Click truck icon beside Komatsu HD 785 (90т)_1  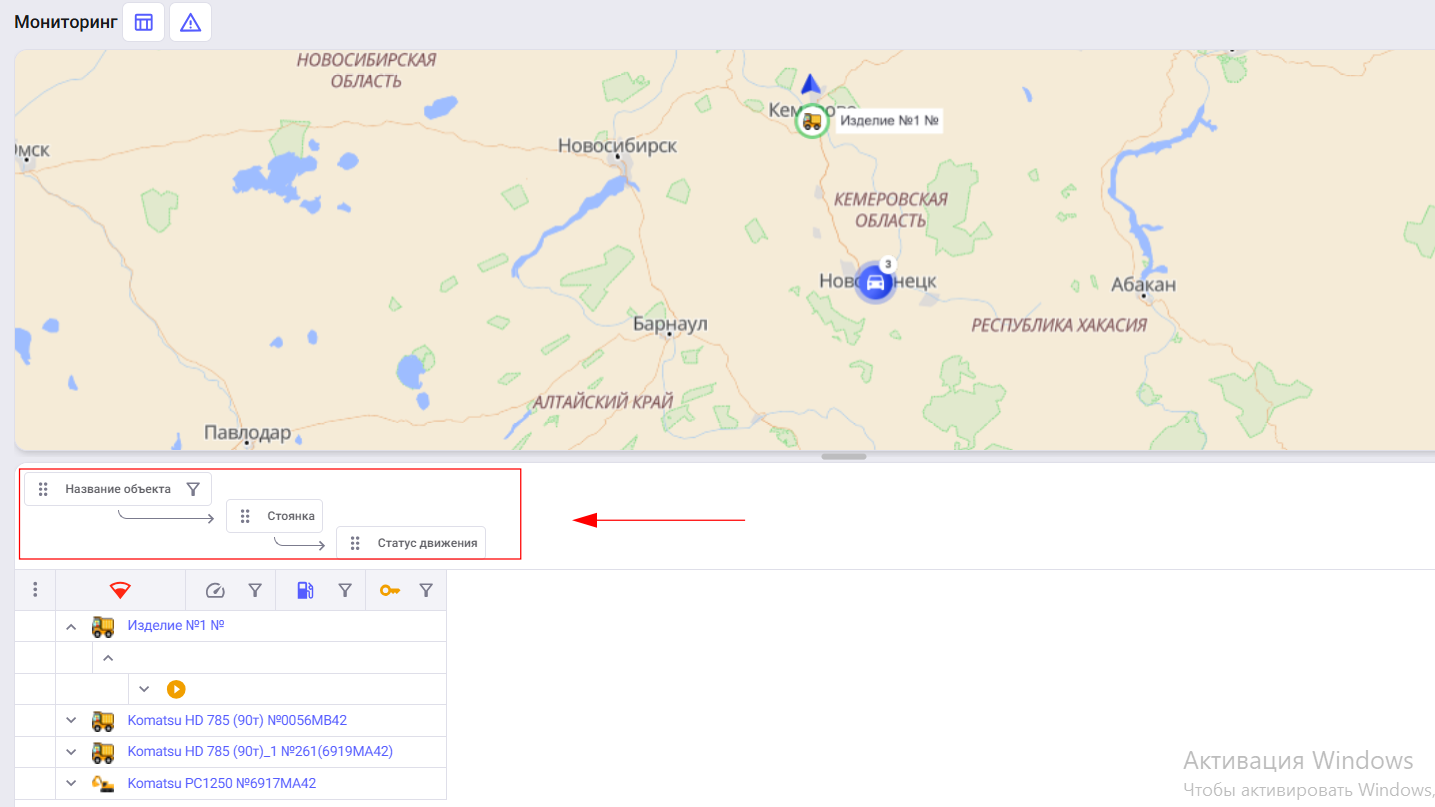tap(103, 751)
